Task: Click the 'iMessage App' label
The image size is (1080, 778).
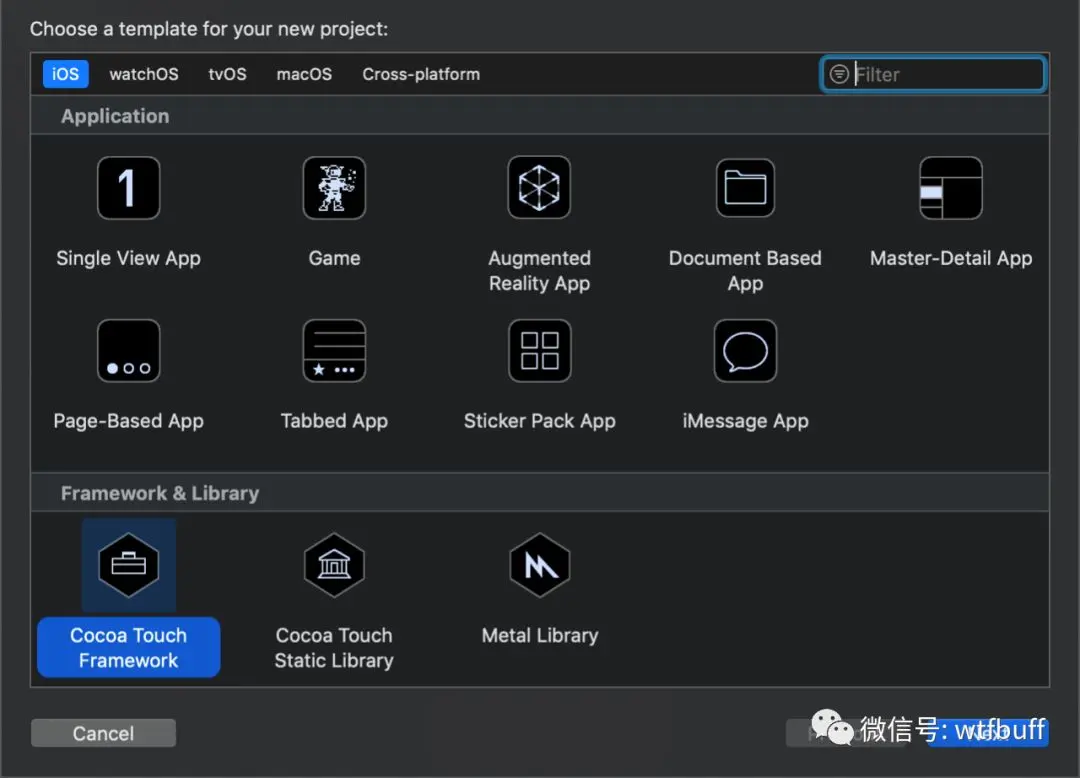Action: pyautogui.click(x=745, y=421)
